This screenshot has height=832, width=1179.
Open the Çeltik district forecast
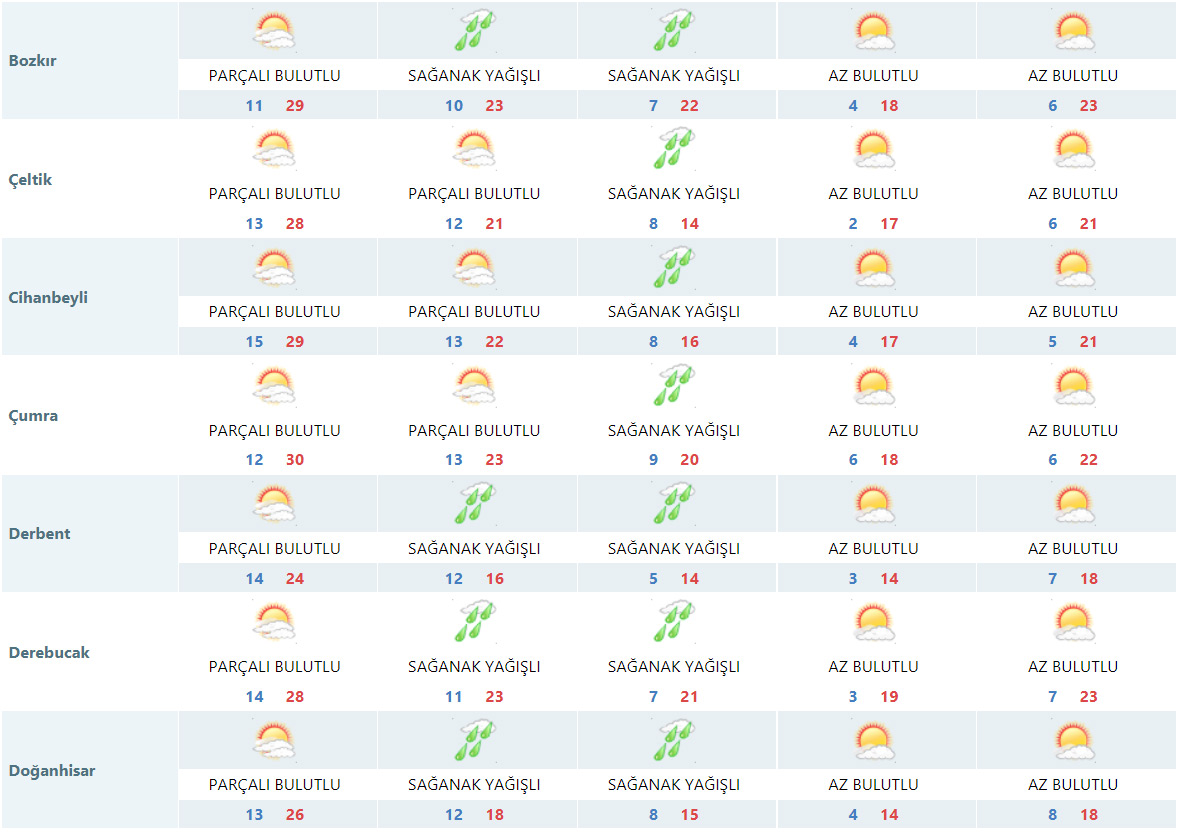pyautogui.click(x=30, y=180)
